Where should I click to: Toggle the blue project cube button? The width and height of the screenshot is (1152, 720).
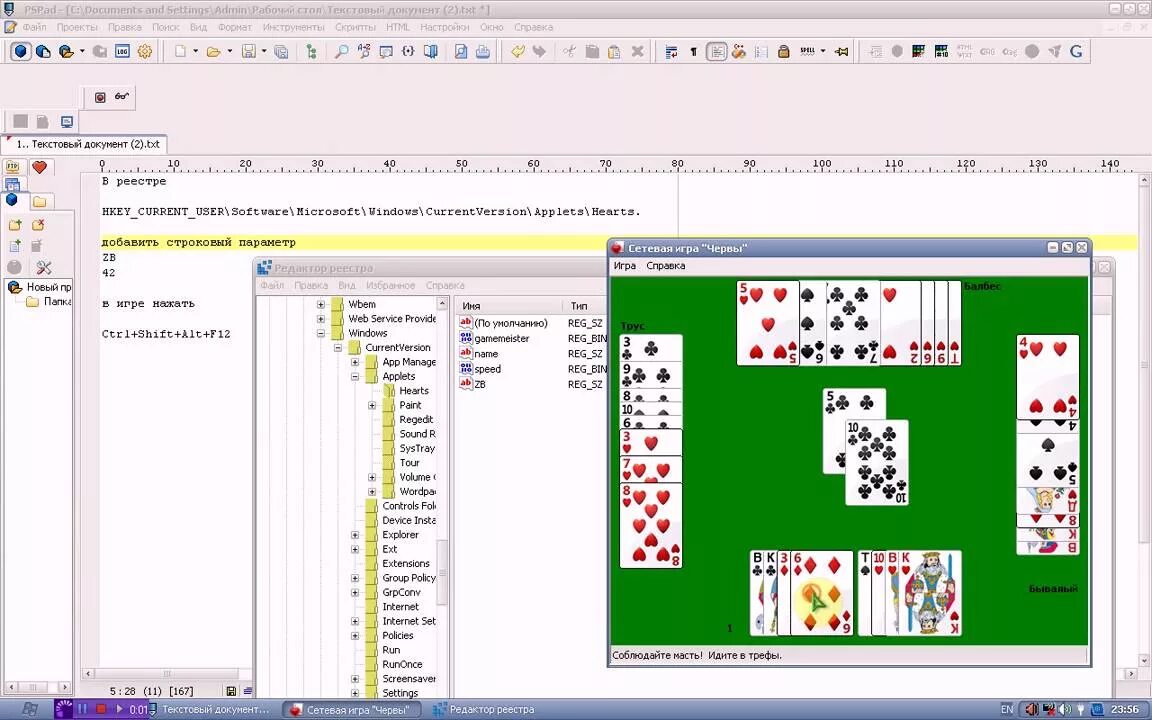tap(21, 51)
